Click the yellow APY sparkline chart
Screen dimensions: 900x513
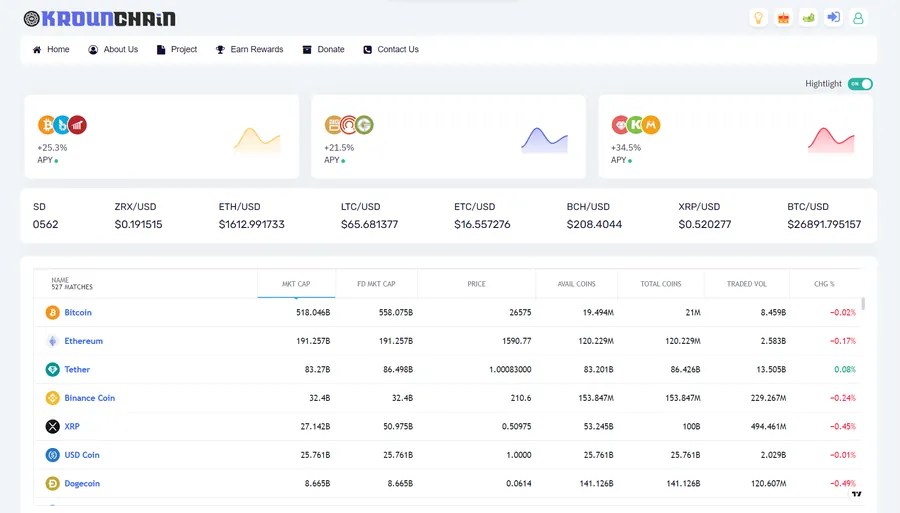click(x=257, y=140)
